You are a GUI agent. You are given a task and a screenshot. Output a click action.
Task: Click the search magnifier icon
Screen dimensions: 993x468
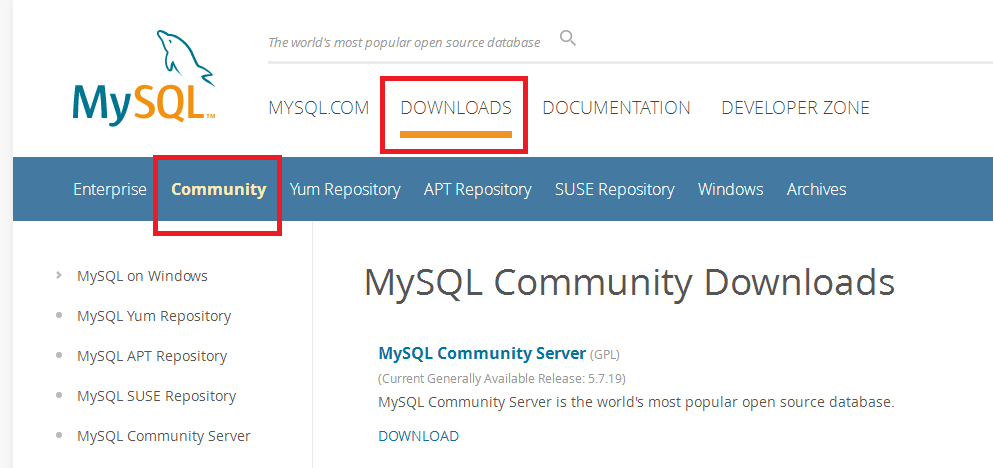click(x=568, y=39)
